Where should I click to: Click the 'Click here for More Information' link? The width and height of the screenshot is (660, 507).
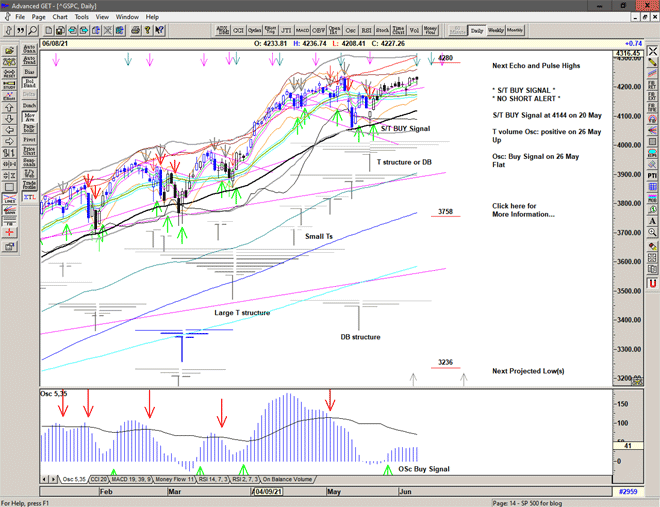523,210
